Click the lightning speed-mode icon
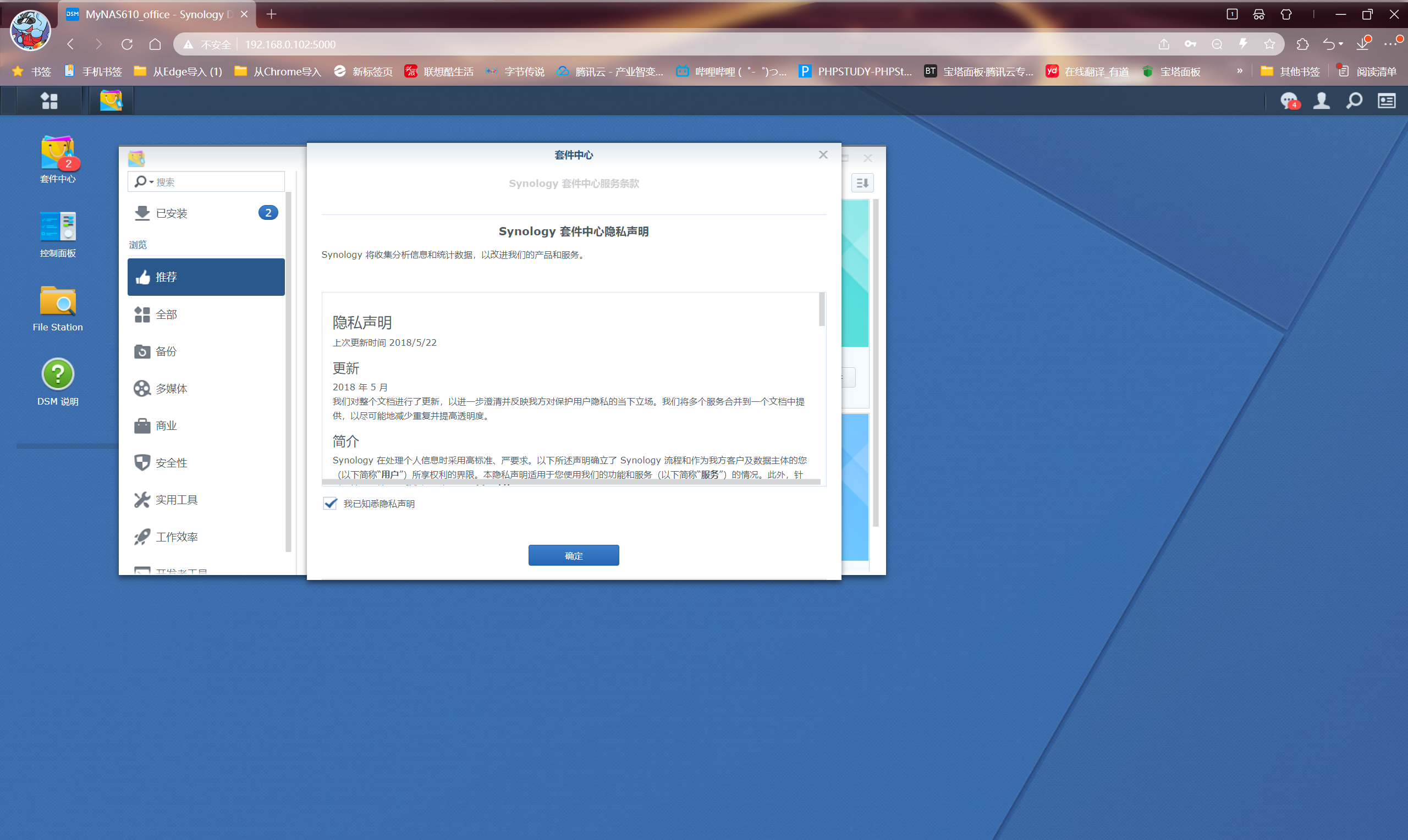Image resolution: width=1408 pixels, height=840 pixels. click(x=1243, y=44)
